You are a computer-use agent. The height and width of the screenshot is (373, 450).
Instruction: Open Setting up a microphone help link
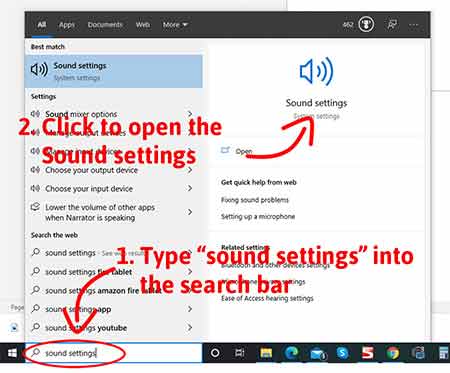tap(258, 217)
